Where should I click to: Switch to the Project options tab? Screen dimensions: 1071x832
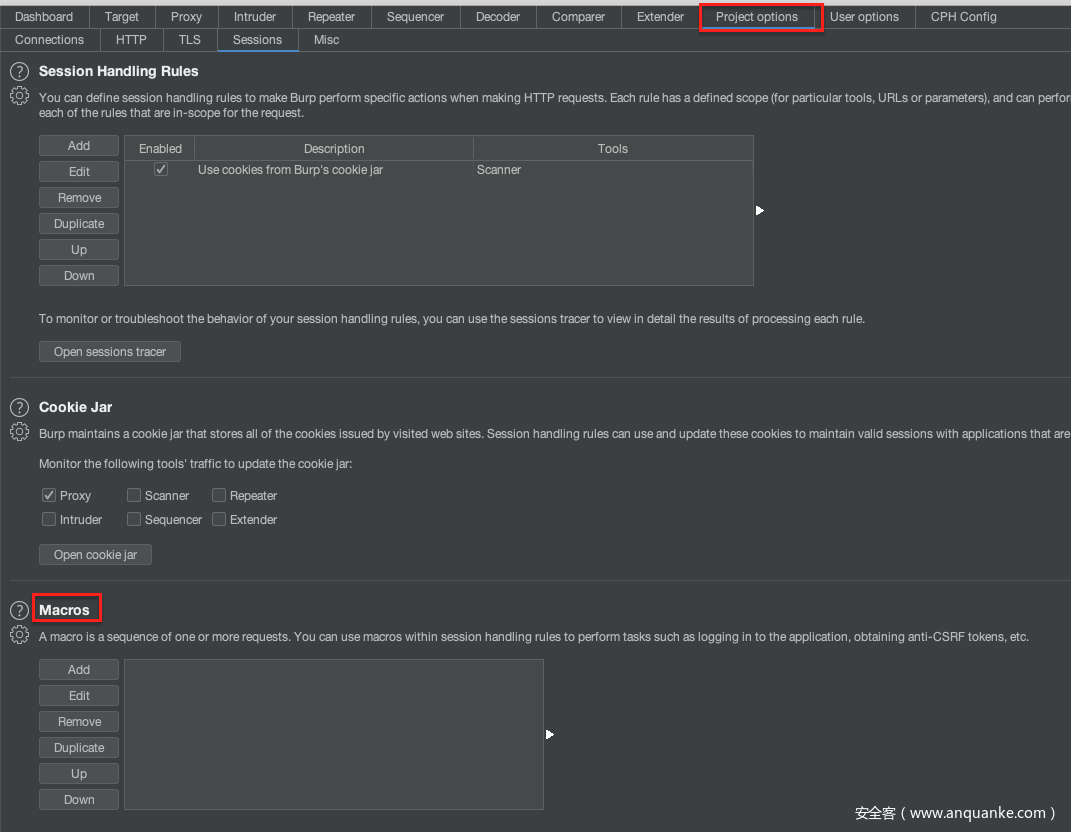point(757,17)
